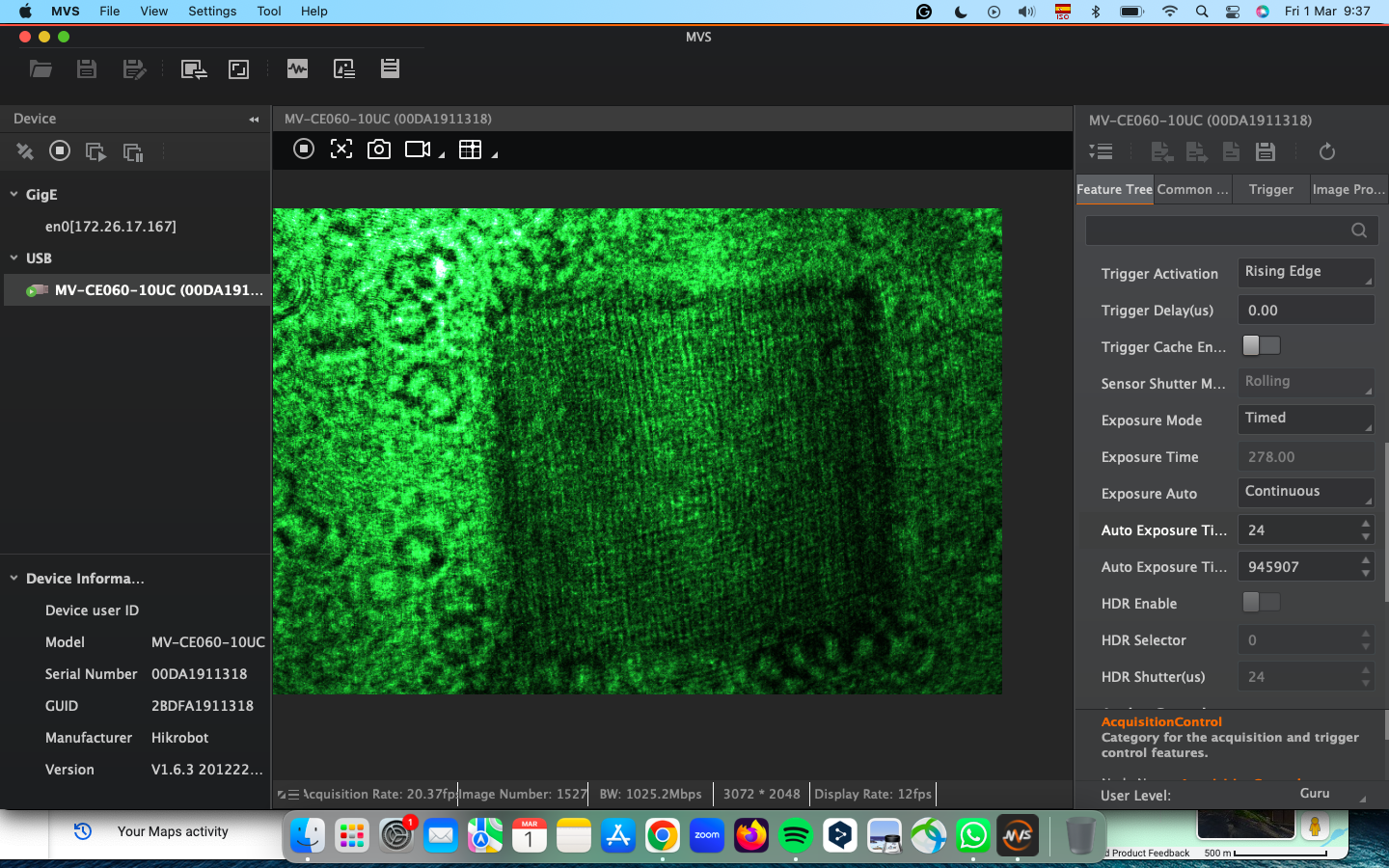Click the disconnect device icon in Device panel
Screen dimensions: 1389x868
(25, 151)
